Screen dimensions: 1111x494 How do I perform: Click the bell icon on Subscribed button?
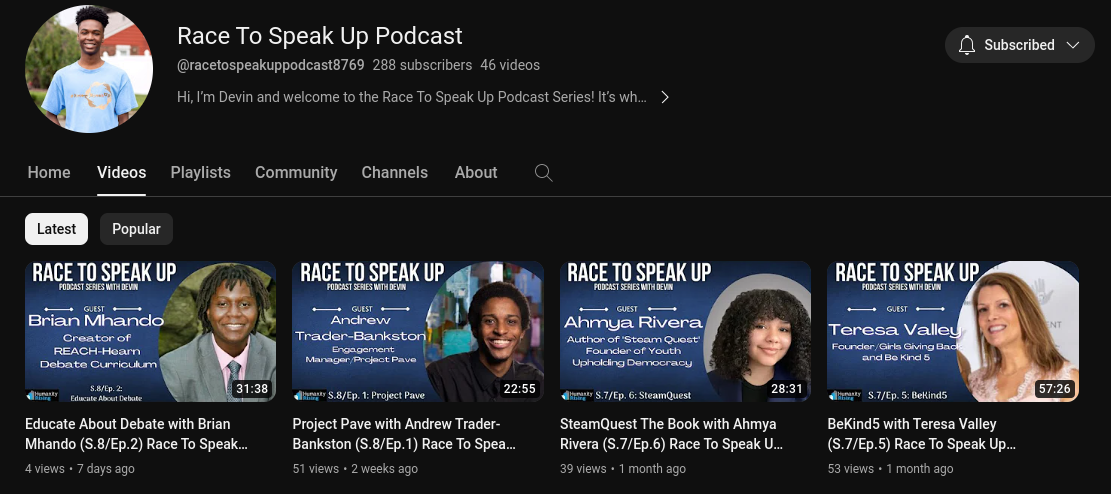[x=966, y=45]
